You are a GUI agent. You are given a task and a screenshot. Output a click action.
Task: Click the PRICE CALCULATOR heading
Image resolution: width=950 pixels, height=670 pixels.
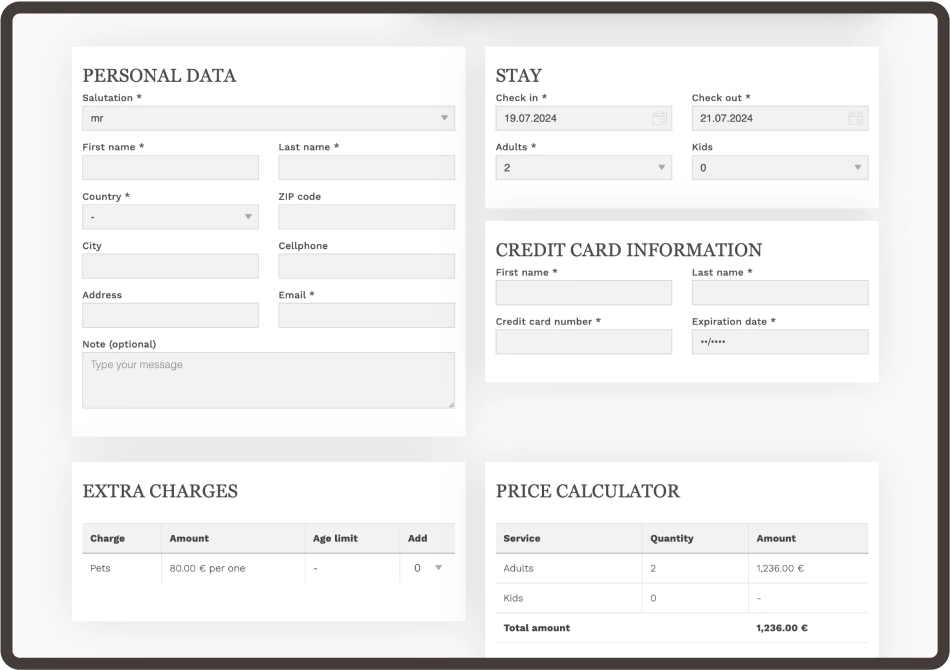(588, 491)
